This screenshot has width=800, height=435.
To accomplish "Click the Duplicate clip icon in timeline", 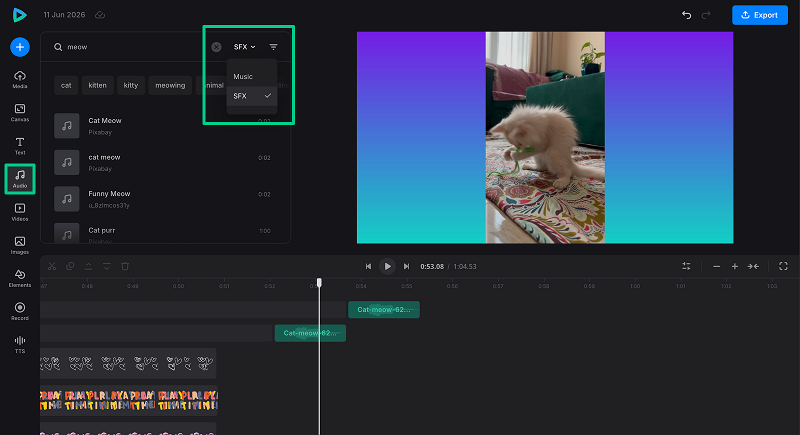I will pyautogui.click(x=70, y=266).
